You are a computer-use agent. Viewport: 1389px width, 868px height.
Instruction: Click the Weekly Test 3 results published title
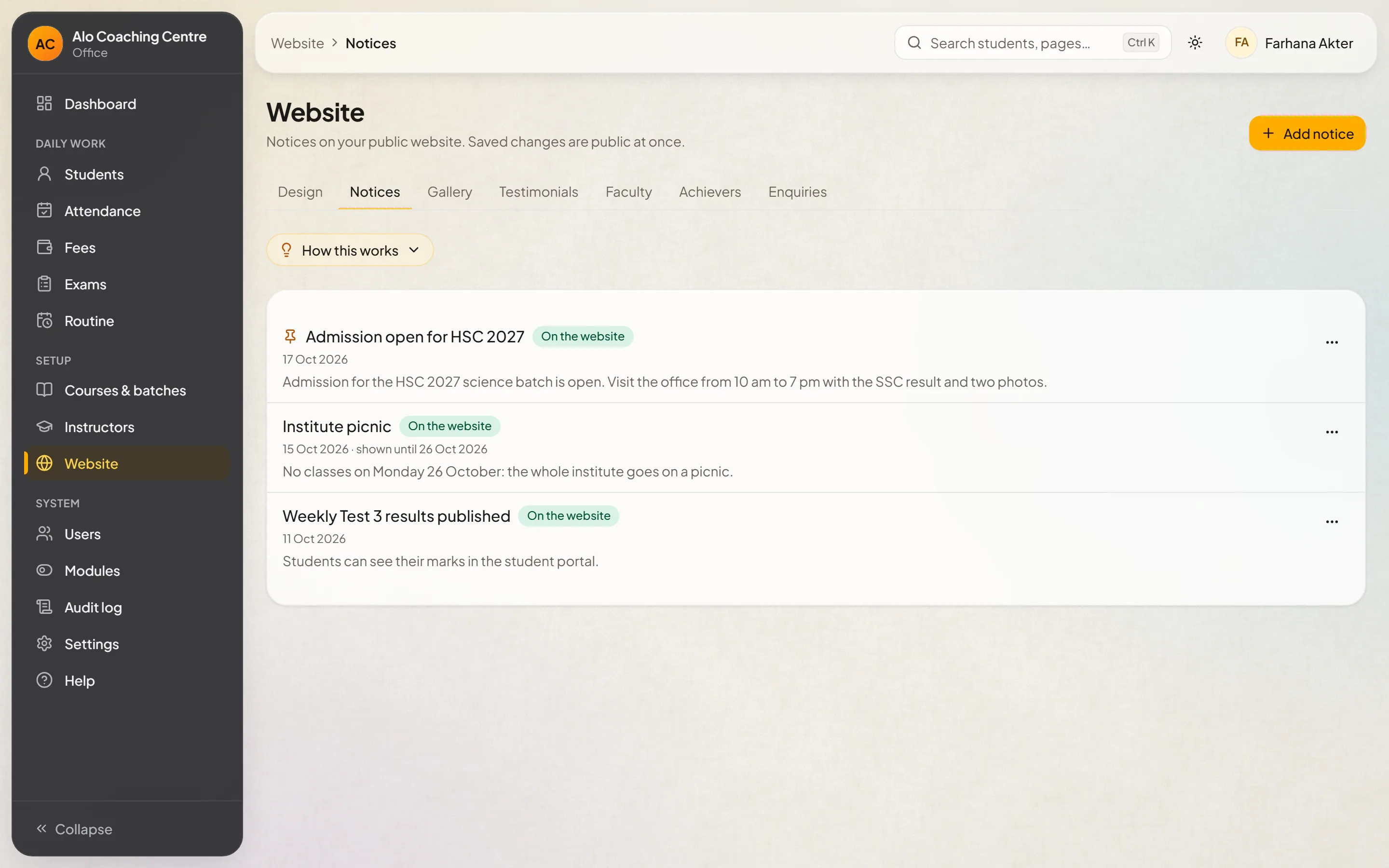click(396, 515)
